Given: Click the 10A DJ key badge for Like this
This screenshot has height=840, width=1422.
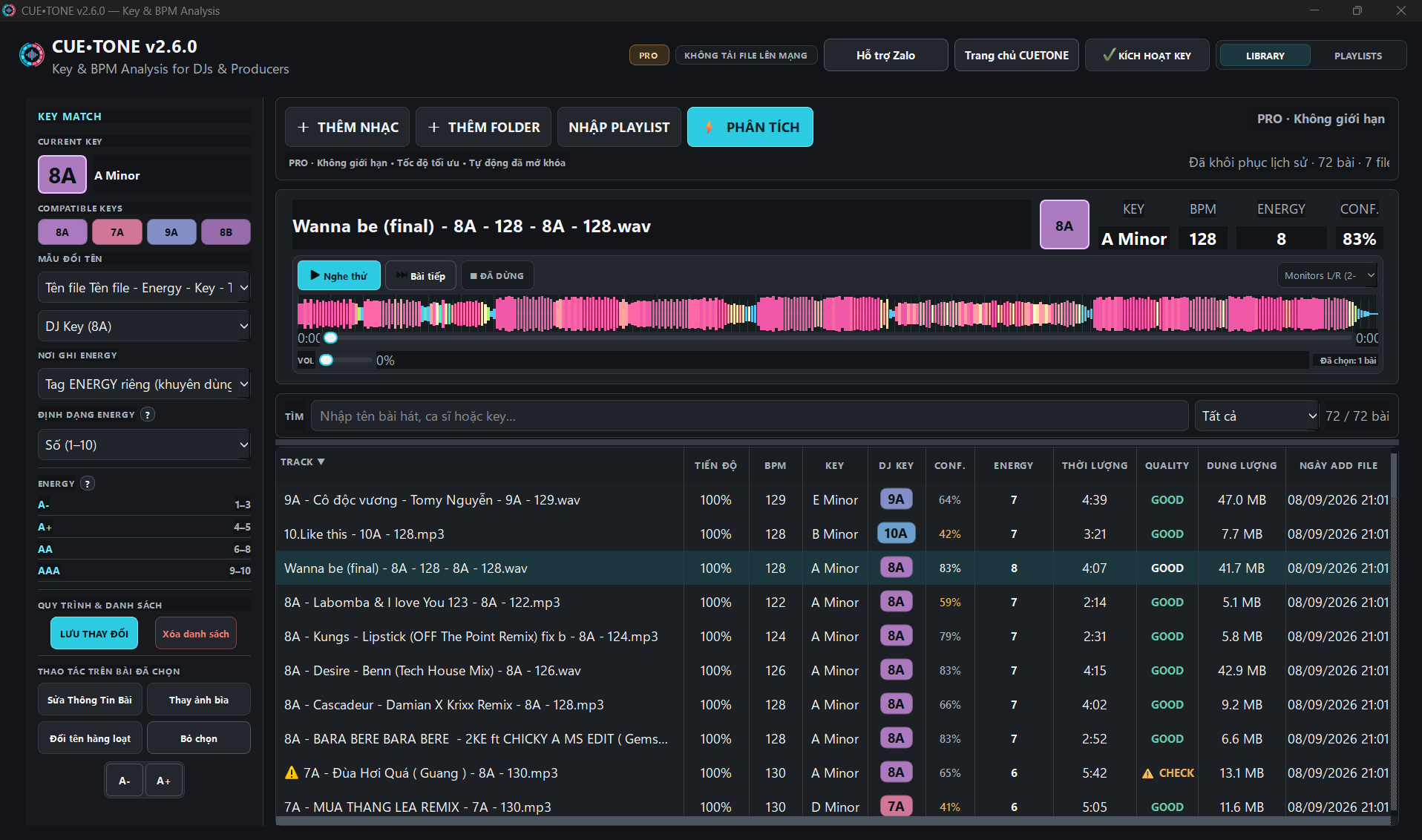Looking at the screenshot, I should coord(896,534).
